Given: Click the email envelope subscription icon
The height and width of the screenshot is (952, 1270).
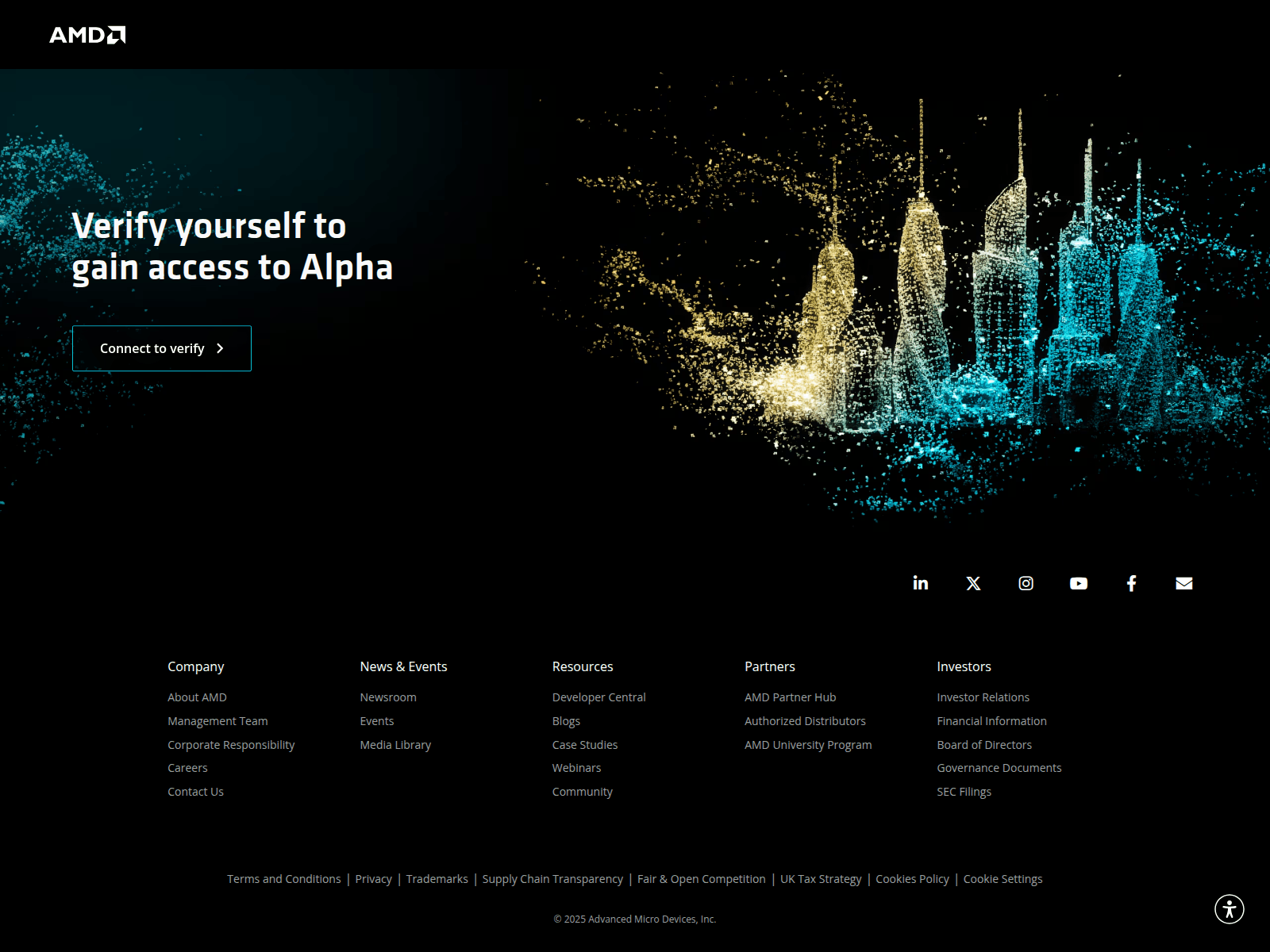Looking at the screenshot, I should tap(1184, 584).
